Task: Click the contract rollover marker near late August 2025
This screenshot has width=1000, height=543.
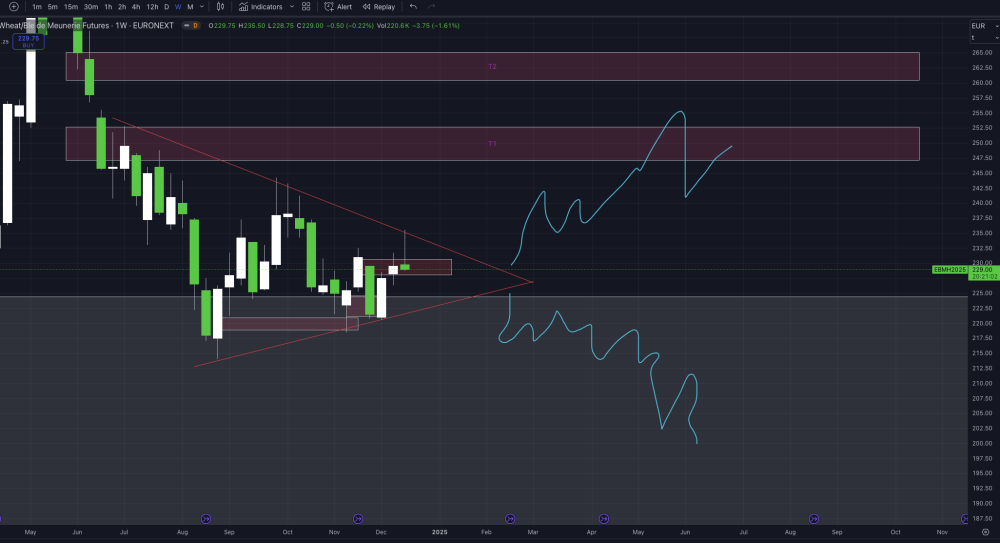Action: click(x=814, y=519)
